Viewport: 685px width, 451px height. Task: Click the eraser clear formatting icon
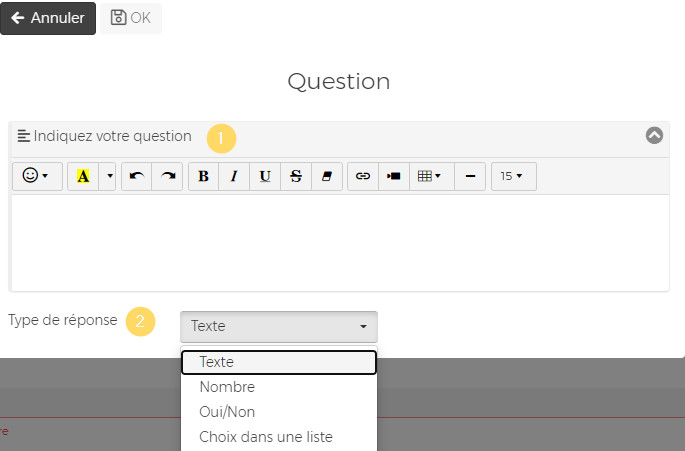pos(326,176)
